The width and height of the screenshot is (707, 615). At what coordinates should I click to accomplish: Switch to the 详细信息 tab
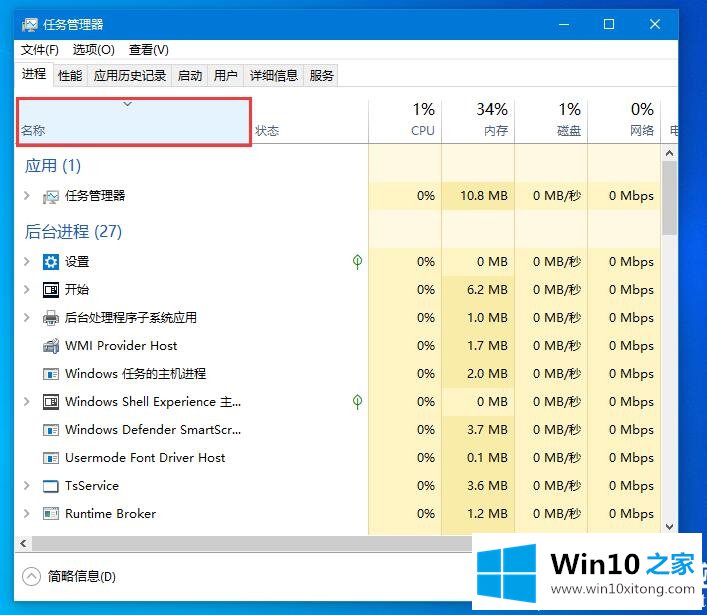(274, 75)
